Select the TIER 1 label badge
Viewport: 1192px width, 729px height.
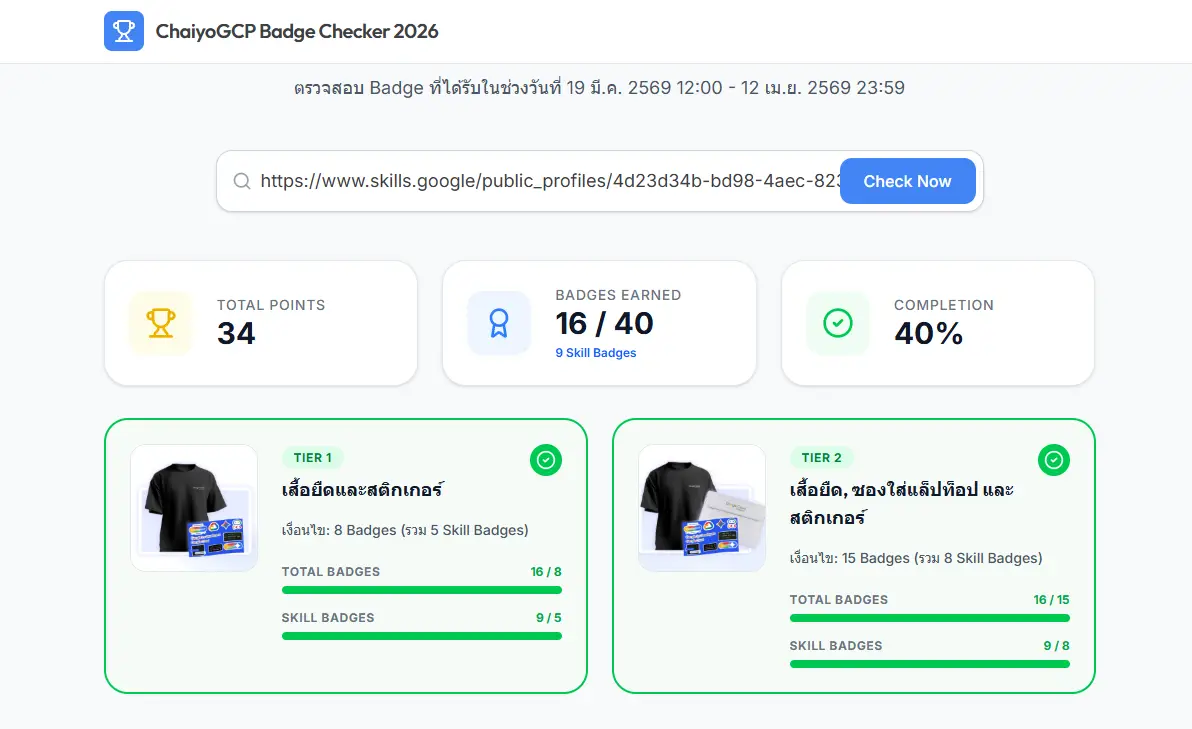[x=312, y=458]
